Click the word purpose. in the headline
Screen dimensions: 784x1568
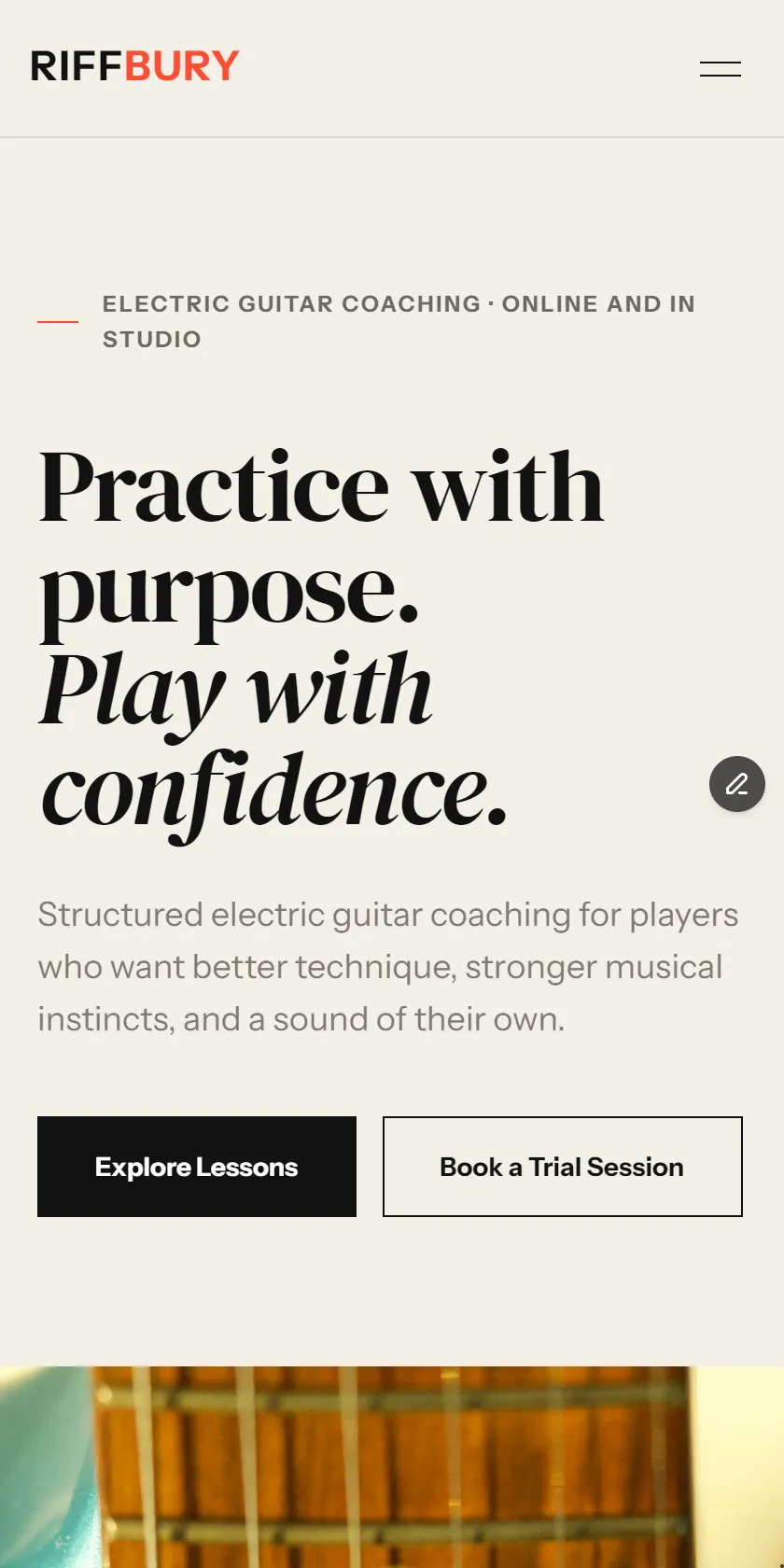pyautogui.click(x=229, y=590)
